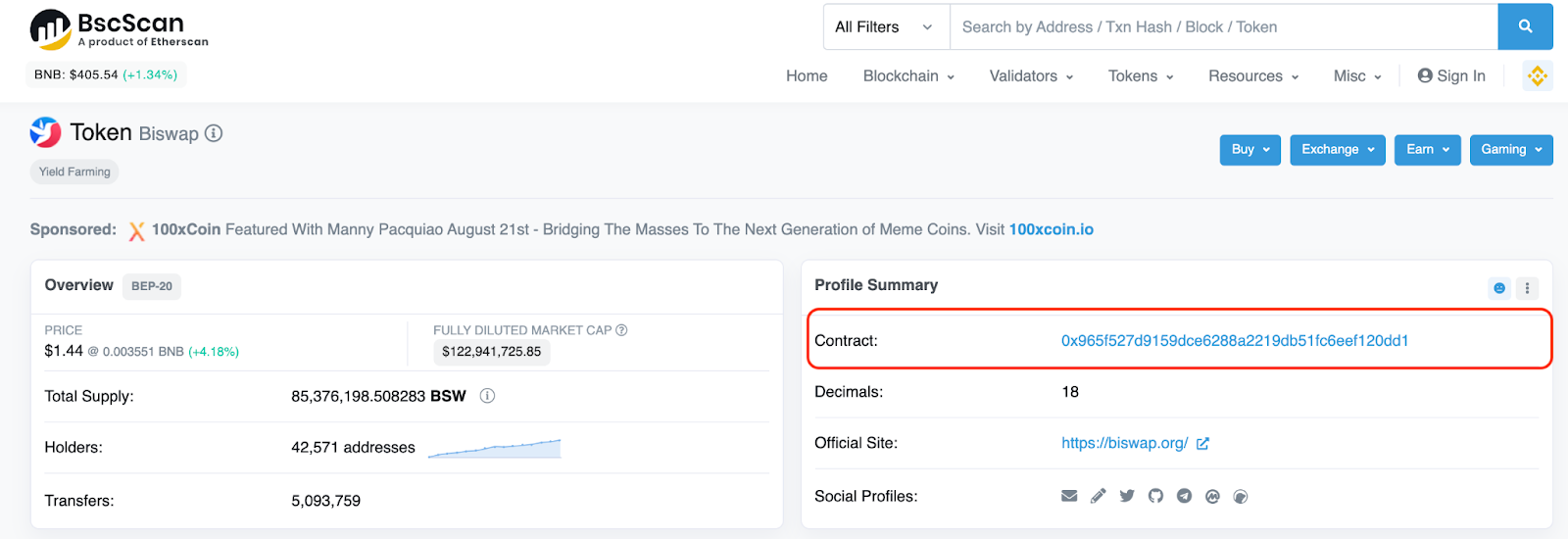Click the search input field
1568x539 pixels.
pyautogui.click(x=1224, y=26)
